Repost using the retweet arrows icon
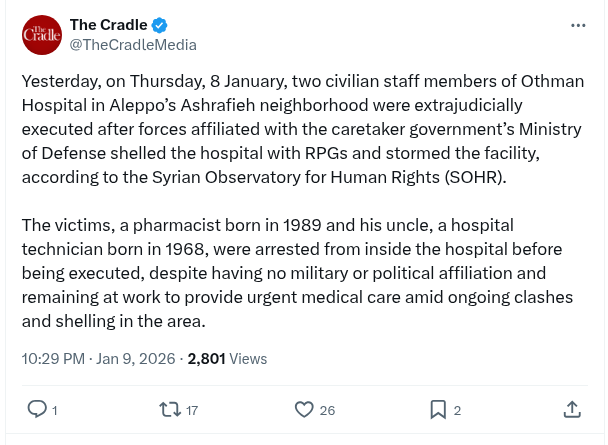608x445 pixels. point(171,409)
